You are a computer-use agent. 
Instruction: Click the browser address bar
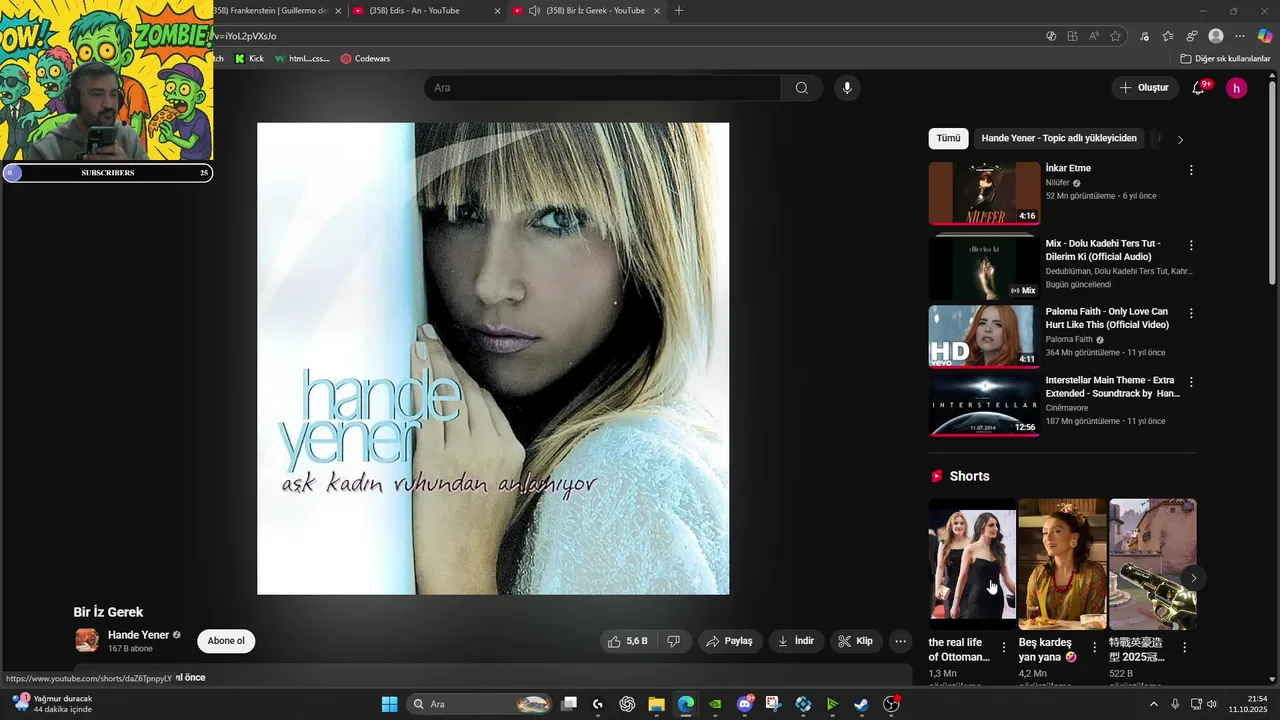point(620,36)
